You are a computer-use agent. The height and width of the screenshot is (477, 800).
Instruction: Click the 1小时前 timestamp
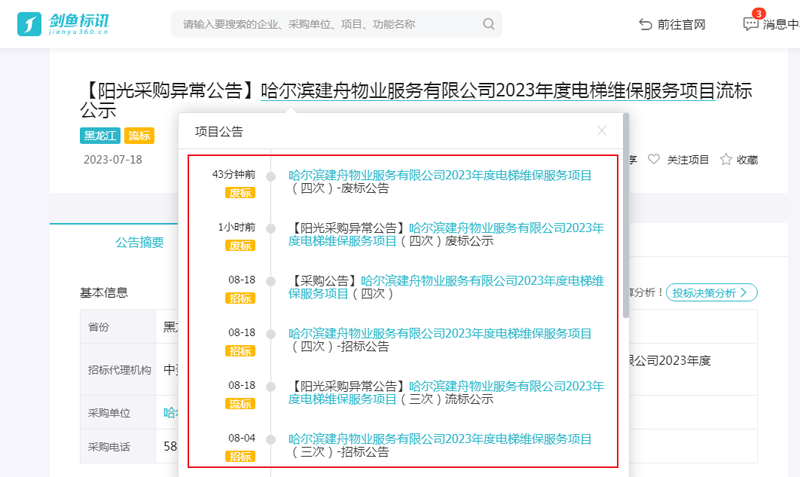tap(237, 227)
